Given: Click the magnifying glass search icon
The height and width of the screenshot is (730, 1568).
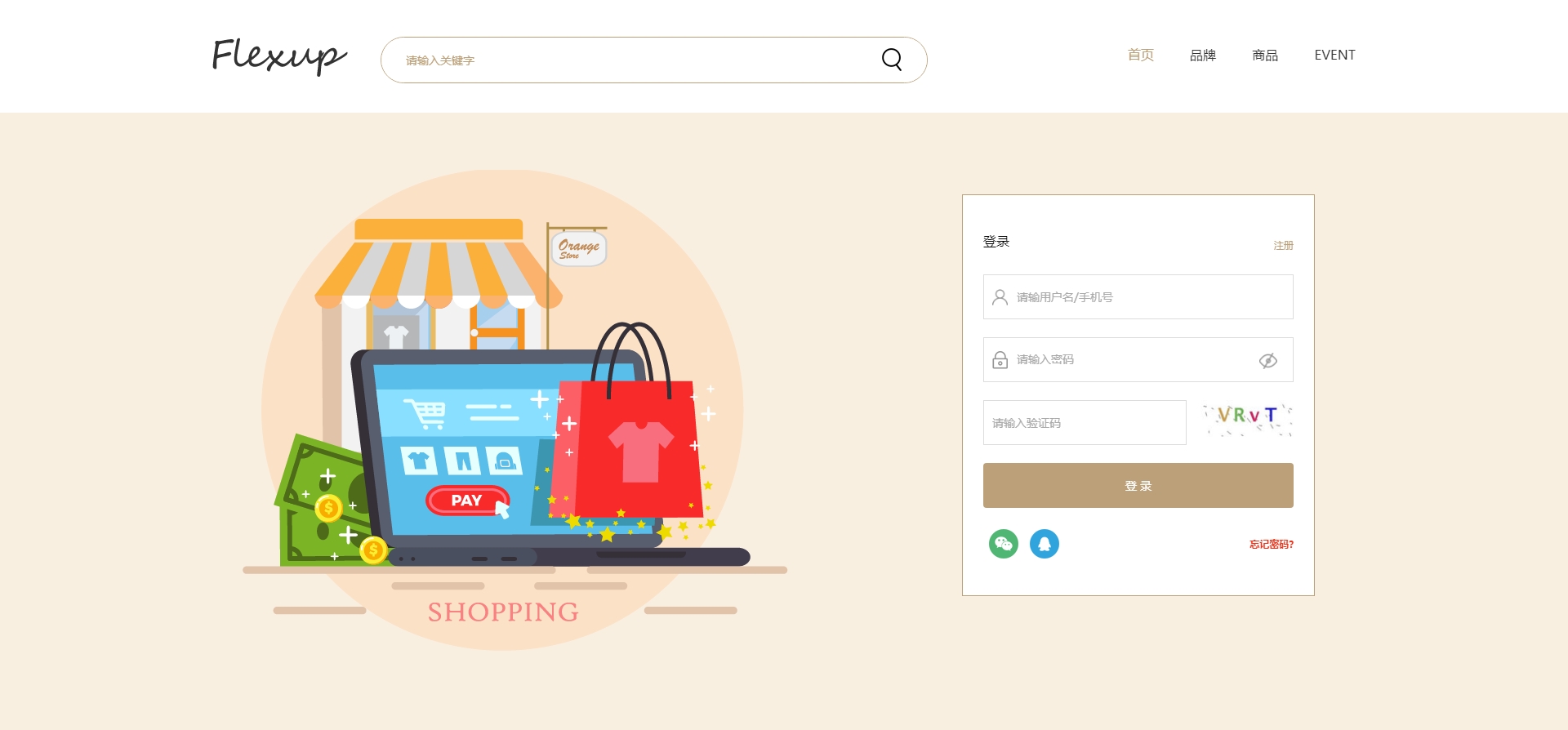Looking at the screenshot, I should click(892, 60).
